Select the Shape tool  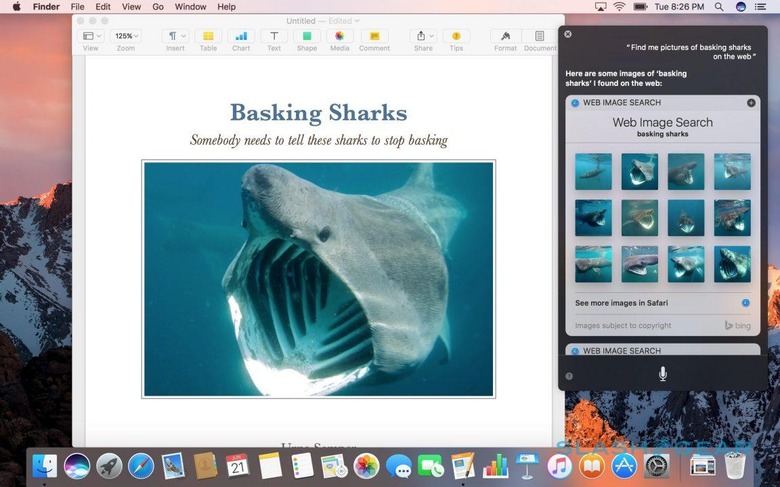[306, 36]
